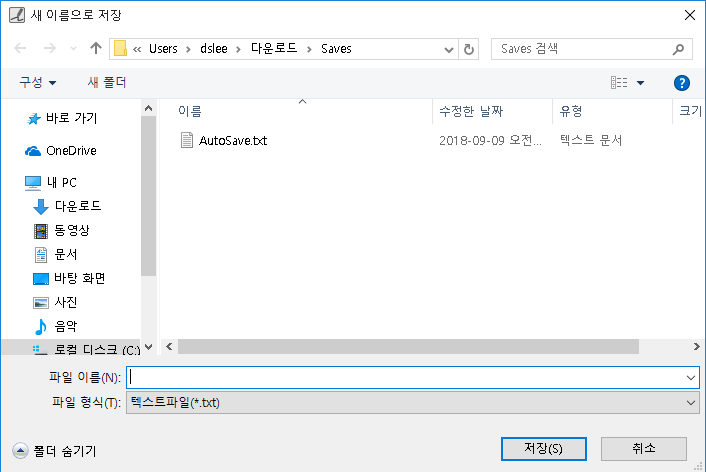Click the 문서 document icon
Image resolution: width=706 pixels, height=472 pixels.
pos(41,255)
